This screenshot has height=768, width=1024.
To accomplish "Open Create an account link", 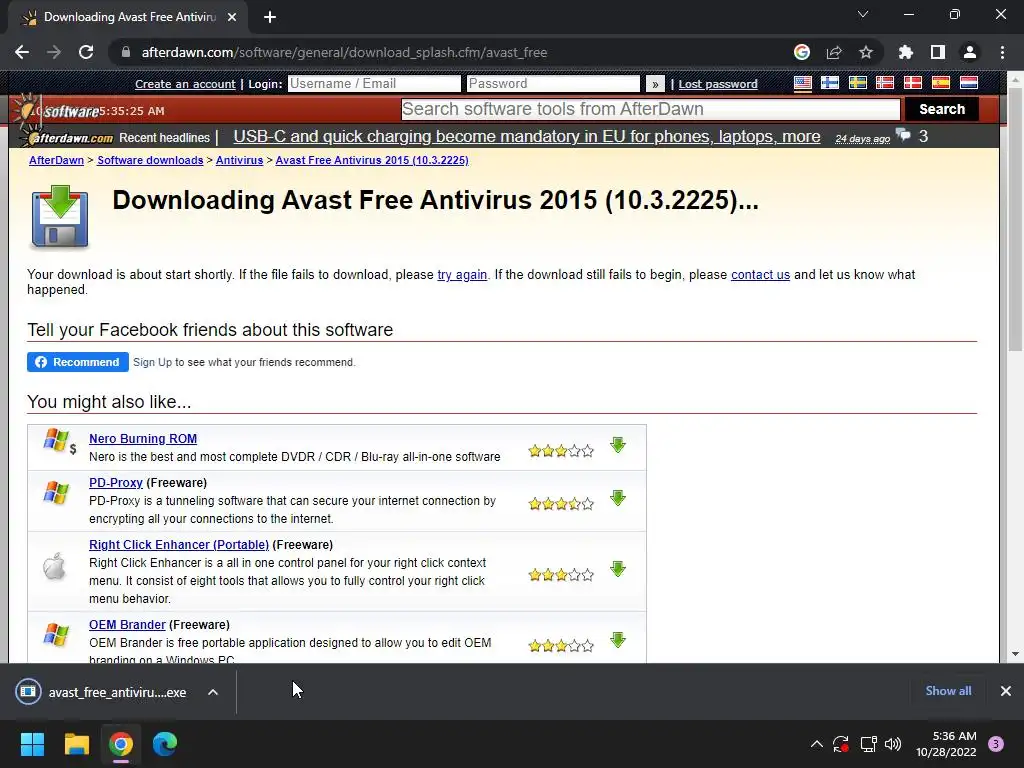I will (x=185, y=84).
